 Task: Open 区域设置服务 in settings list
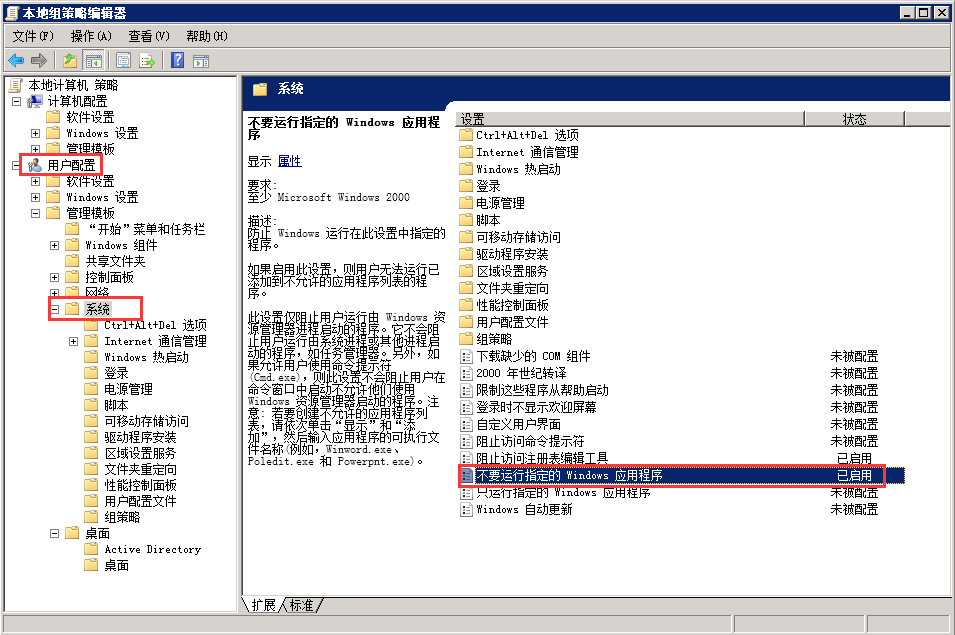pyautogui.click(x=512, y=271)
